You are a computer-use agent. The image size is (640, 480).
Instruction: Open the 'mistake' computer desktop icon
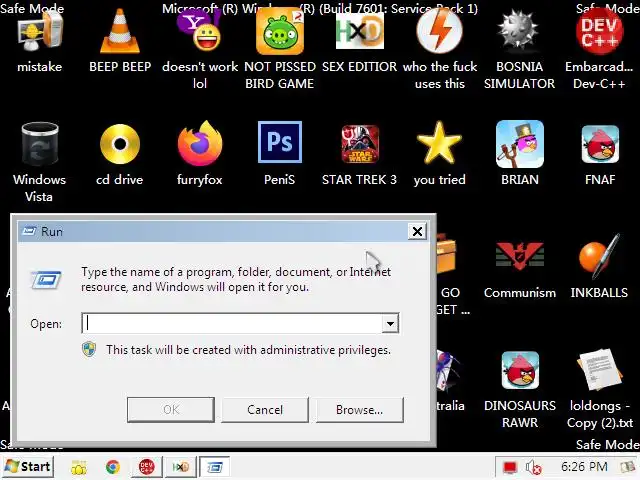[x=39, y=33]
